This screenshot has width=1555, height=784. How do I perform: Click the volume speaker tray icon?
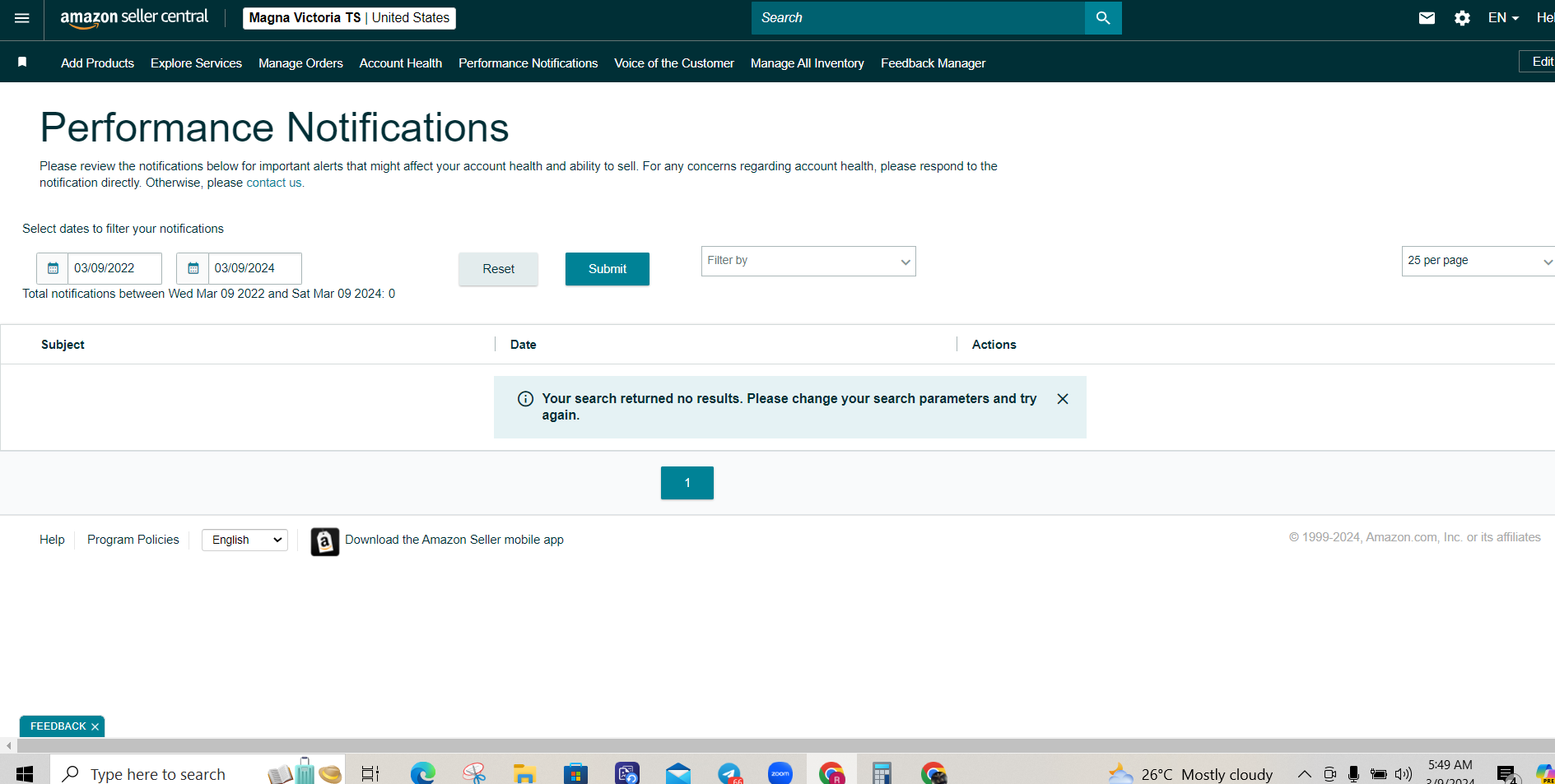tap(1403, 773)
